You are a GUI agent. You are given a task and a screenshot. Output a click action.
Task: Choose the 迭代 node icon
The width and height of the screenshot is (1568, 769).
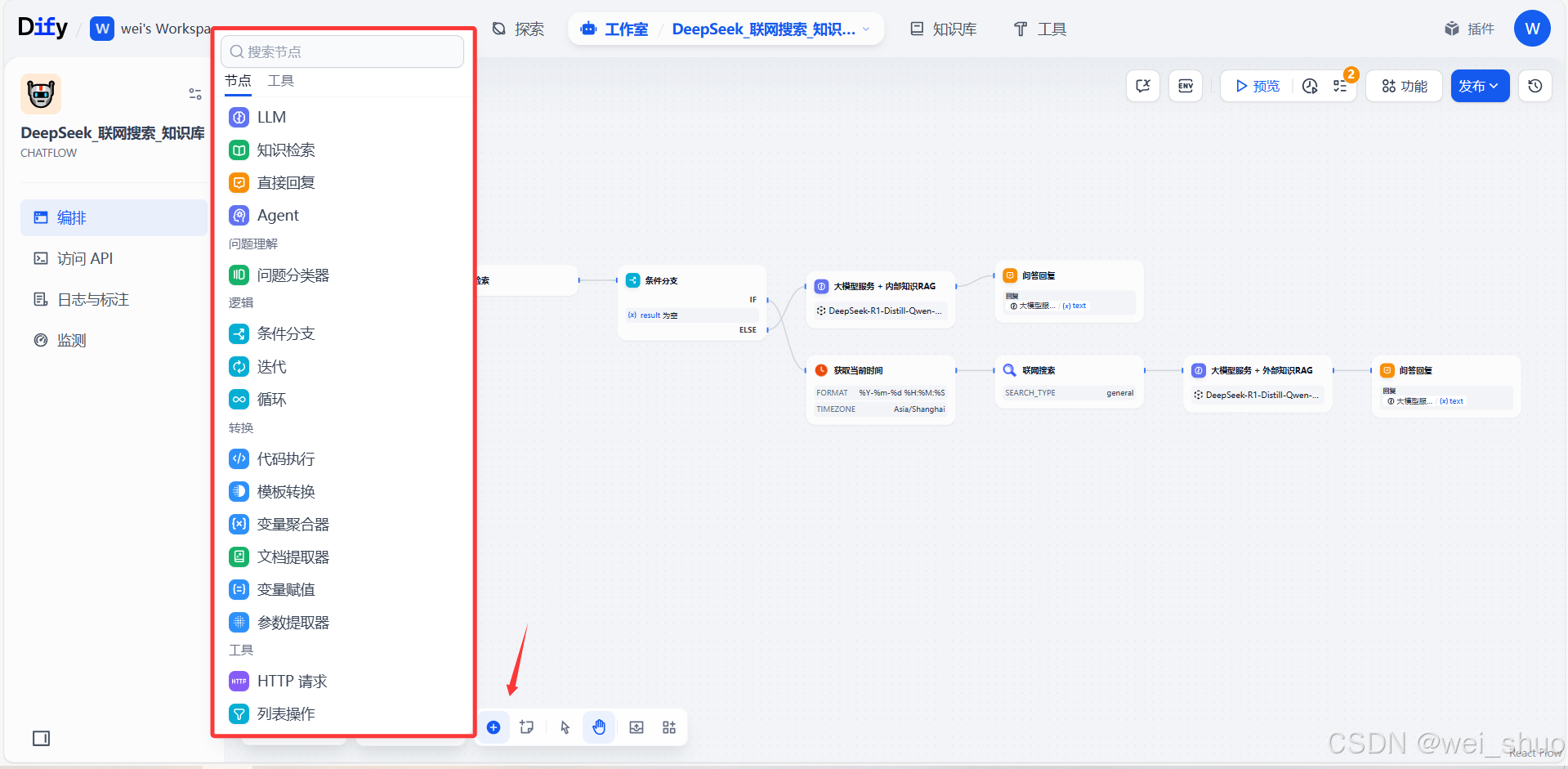click(239, 366)
